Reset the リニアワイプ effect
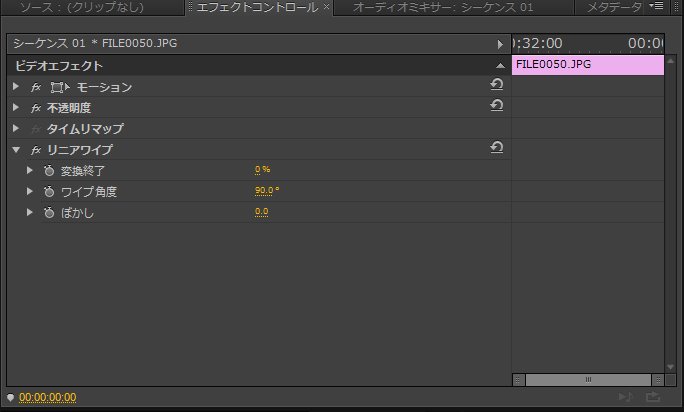Screen dimensions: 684x412 coord(496,147)
